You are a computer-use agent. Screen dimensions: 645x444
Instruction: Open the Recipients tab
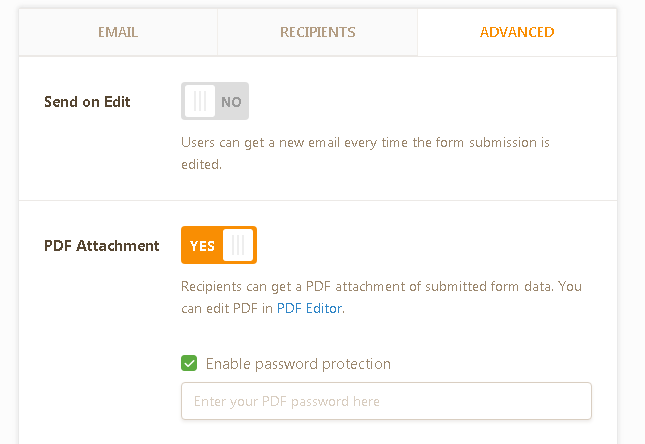coord(317,32)
